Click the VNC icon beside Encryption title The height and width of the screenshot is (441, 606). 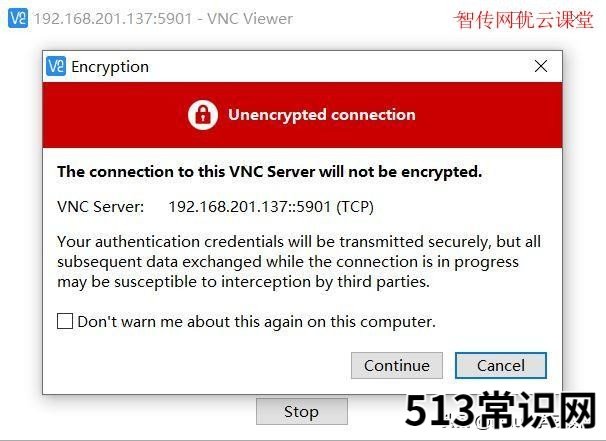click(x=56, y=66)
